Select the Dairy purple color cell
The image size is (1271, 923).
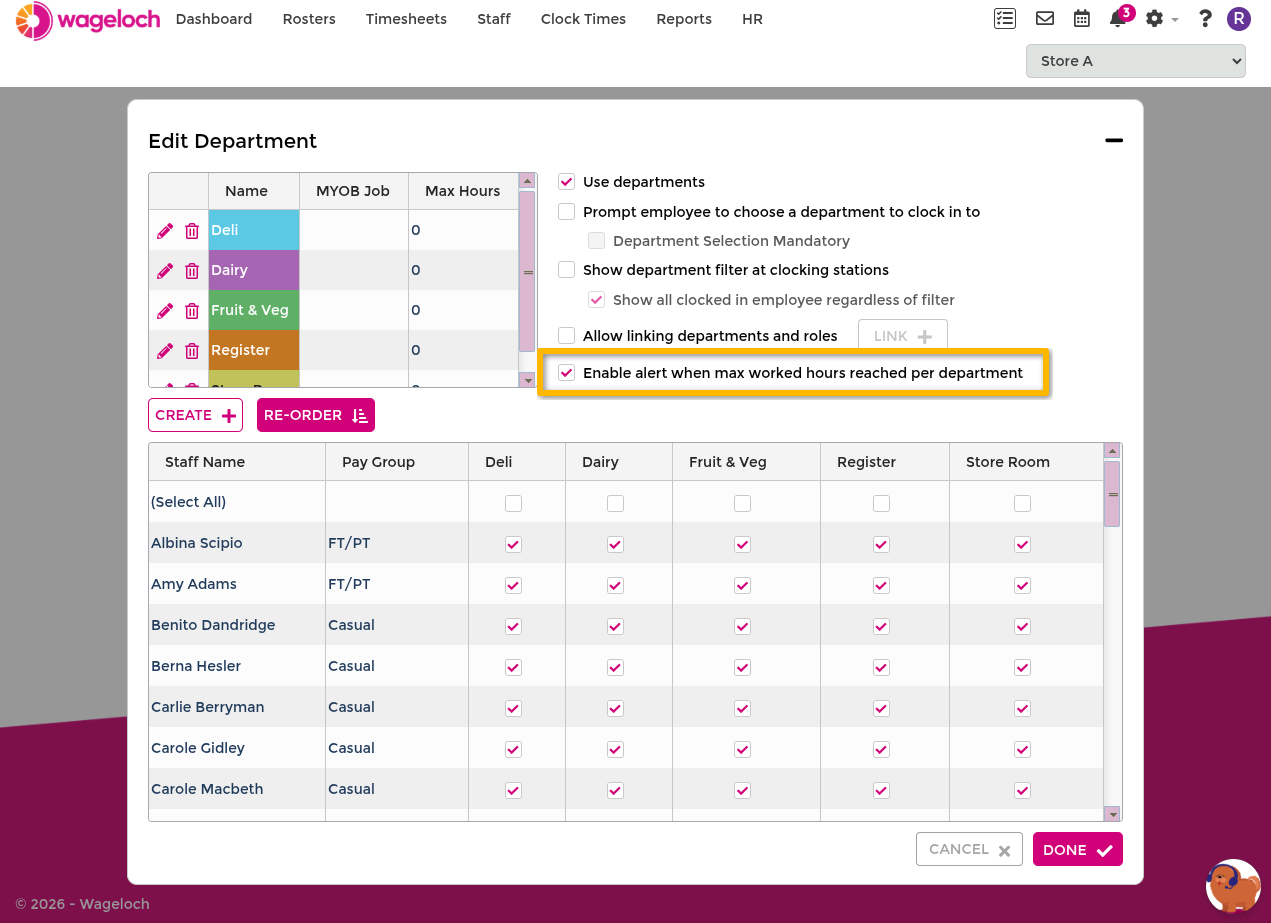pos(254,270)
